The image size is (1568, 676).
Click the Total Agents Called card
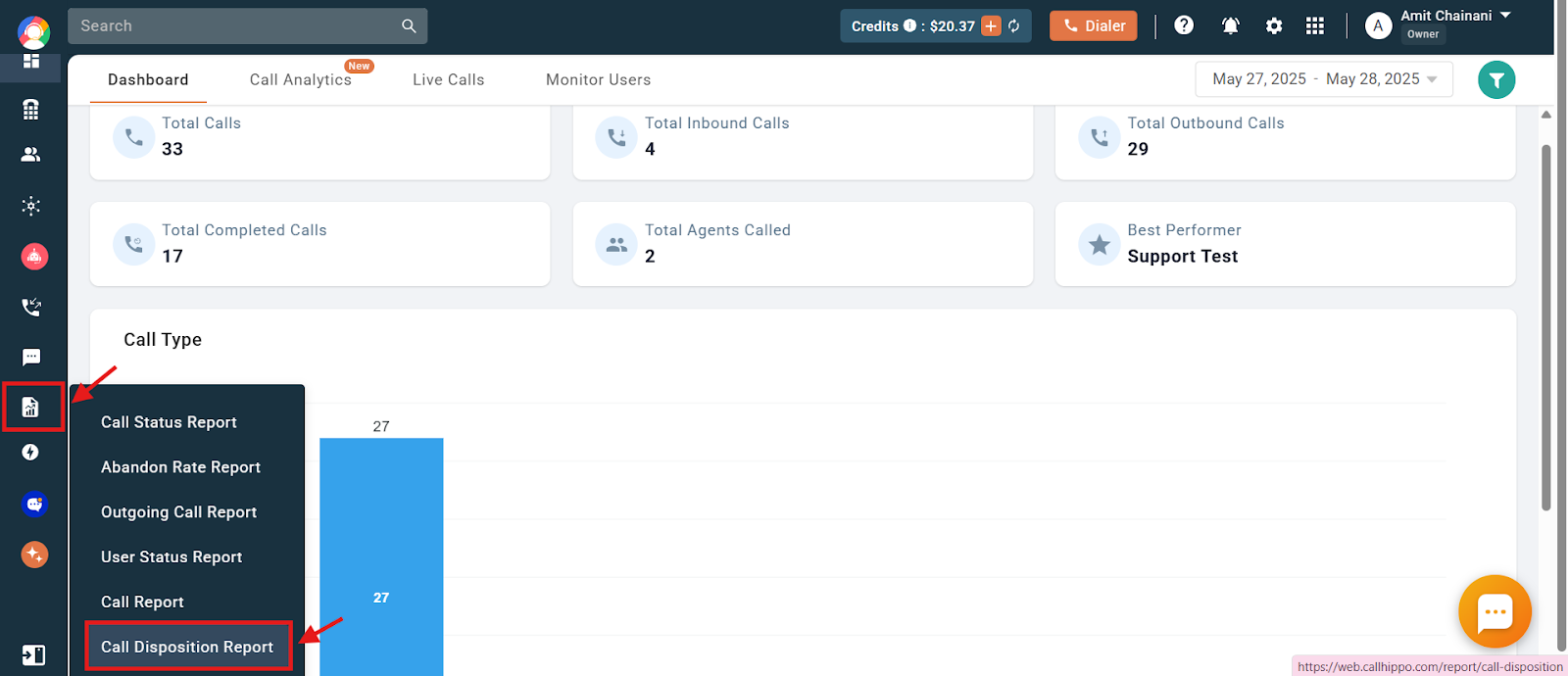(x=803, y=244)
